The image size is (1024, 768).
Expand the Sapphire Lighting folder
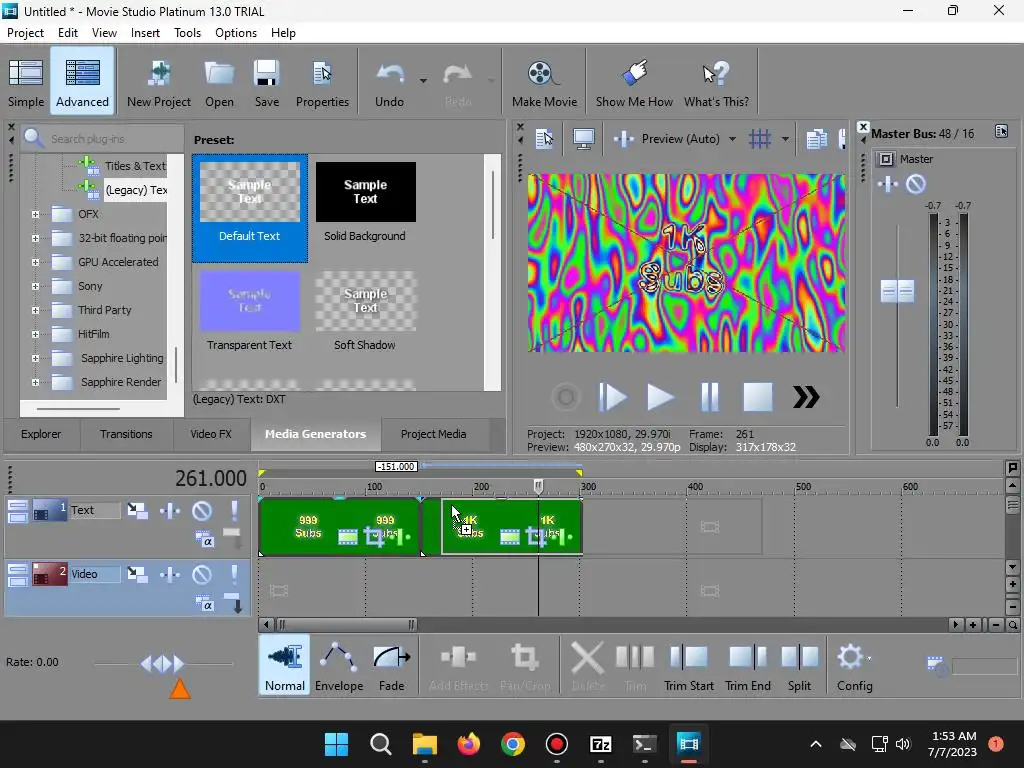35,359
